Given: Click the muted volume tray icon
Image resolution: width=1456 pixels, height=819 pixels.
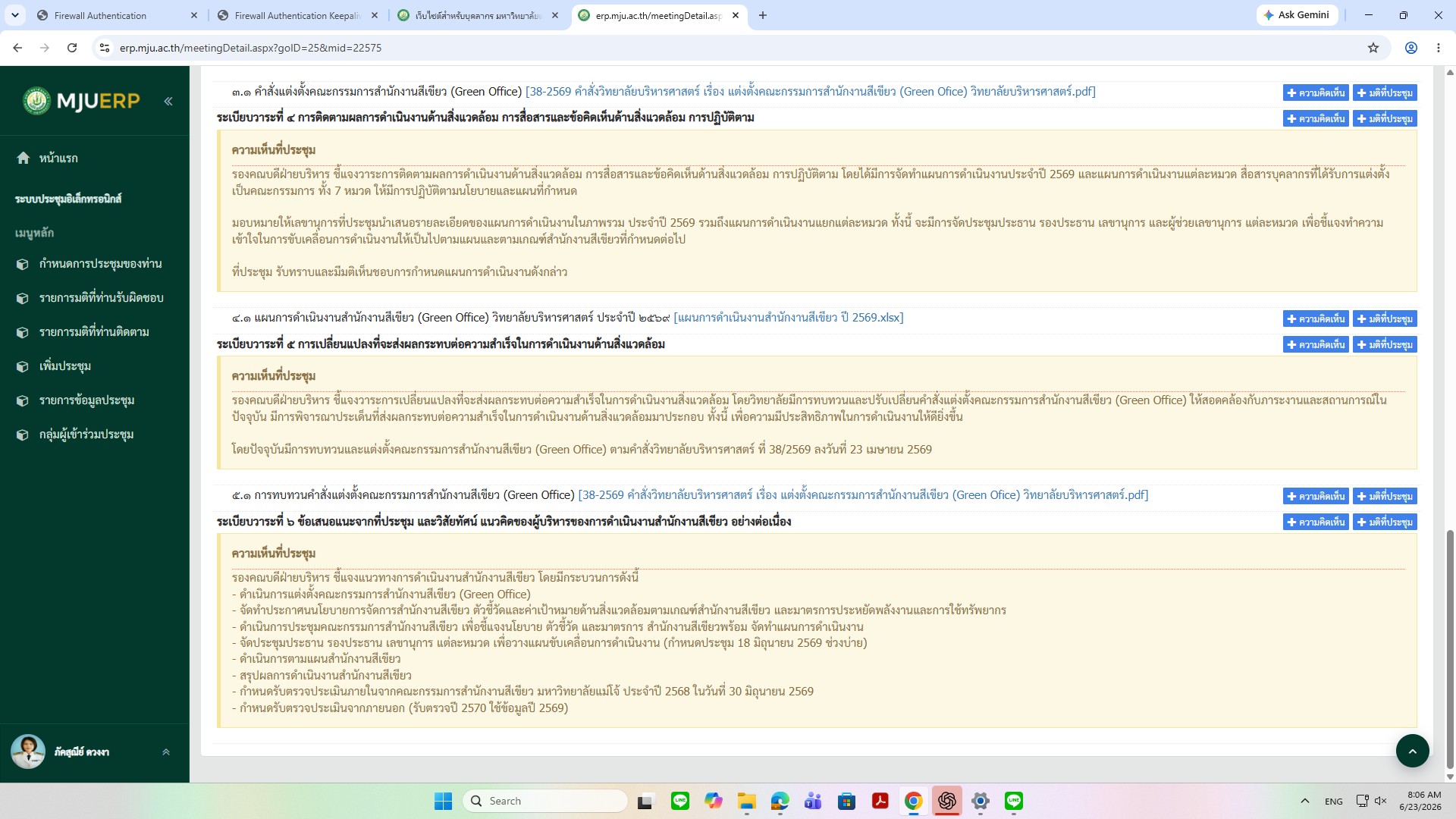Looking at the screenshot, I should pos(1381,801).
